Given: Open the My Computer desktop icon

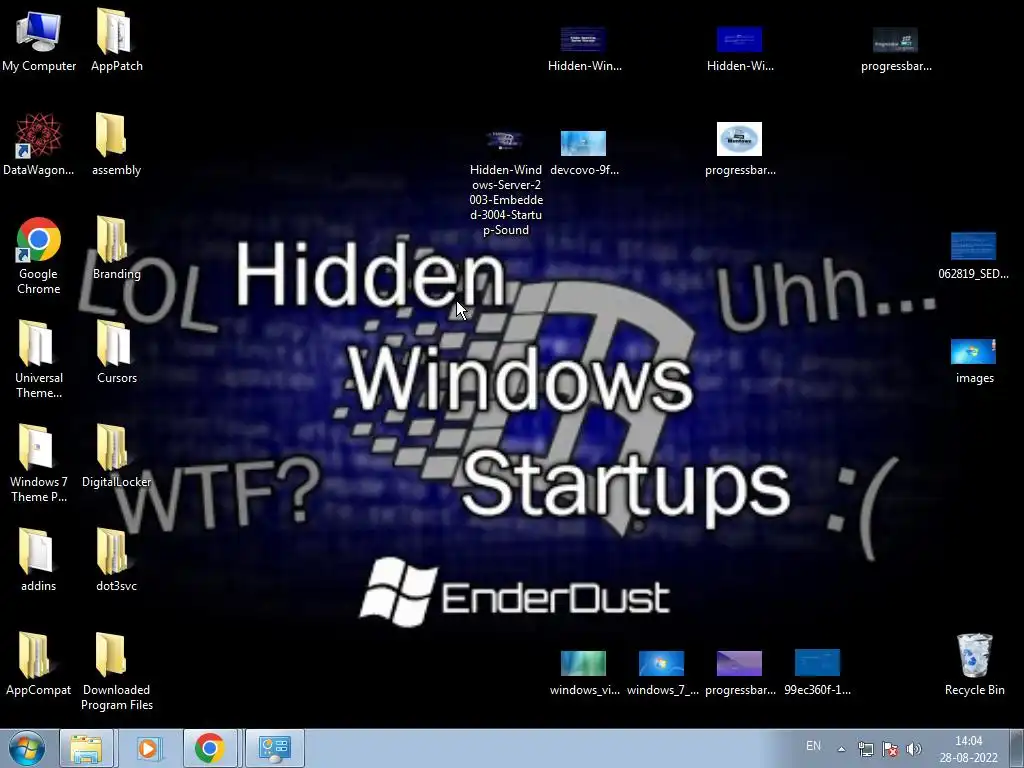Looking at the screenshot, I should click(x=39, y=40).
